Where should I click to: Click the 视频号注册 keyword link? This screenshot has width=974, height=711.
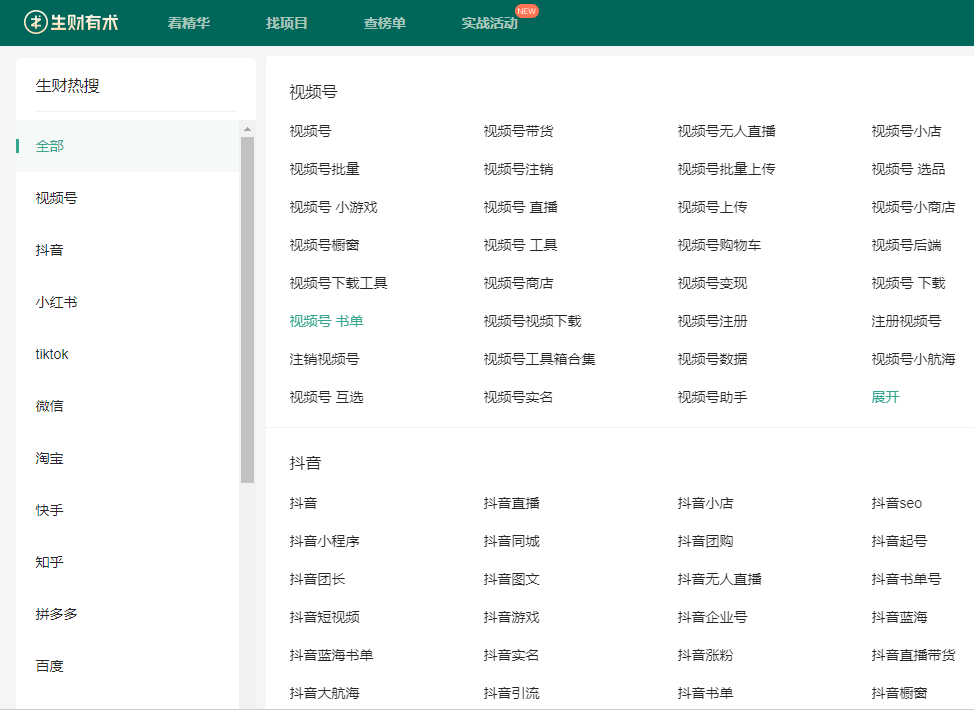click(712, 321)
